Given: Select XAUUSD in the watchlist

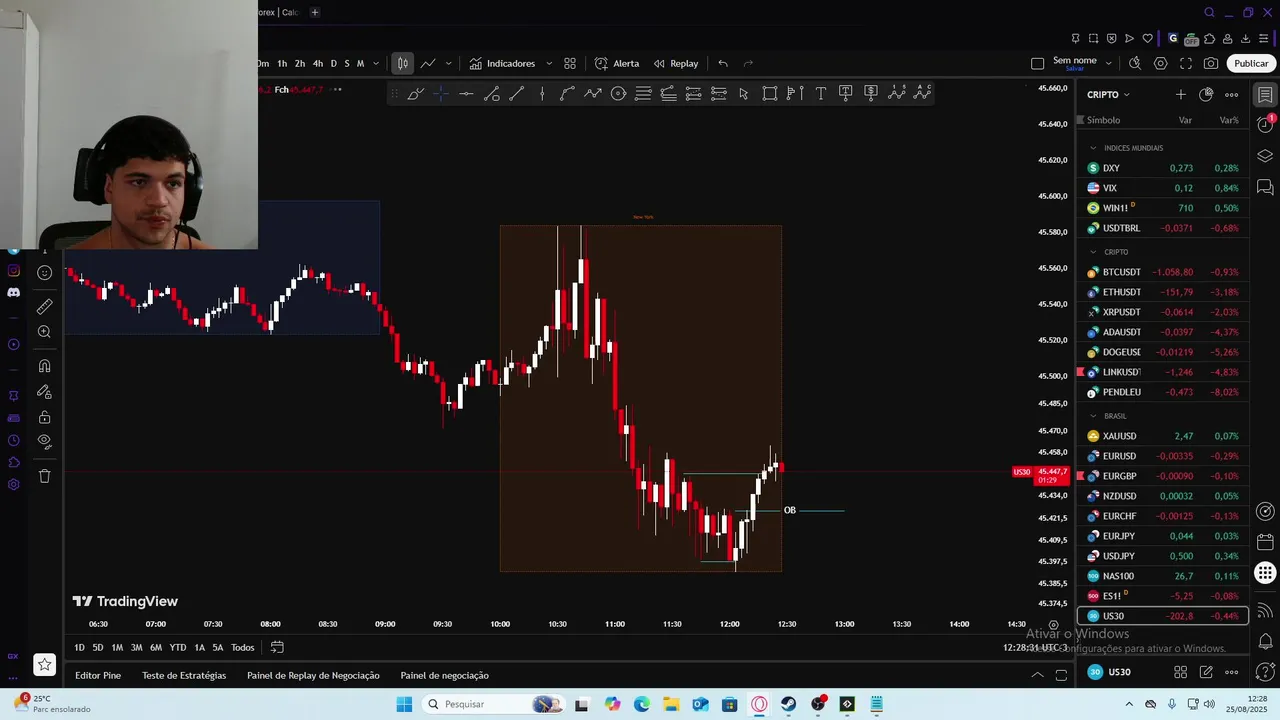Looking at the screenshot, I should click(1163, 436).
